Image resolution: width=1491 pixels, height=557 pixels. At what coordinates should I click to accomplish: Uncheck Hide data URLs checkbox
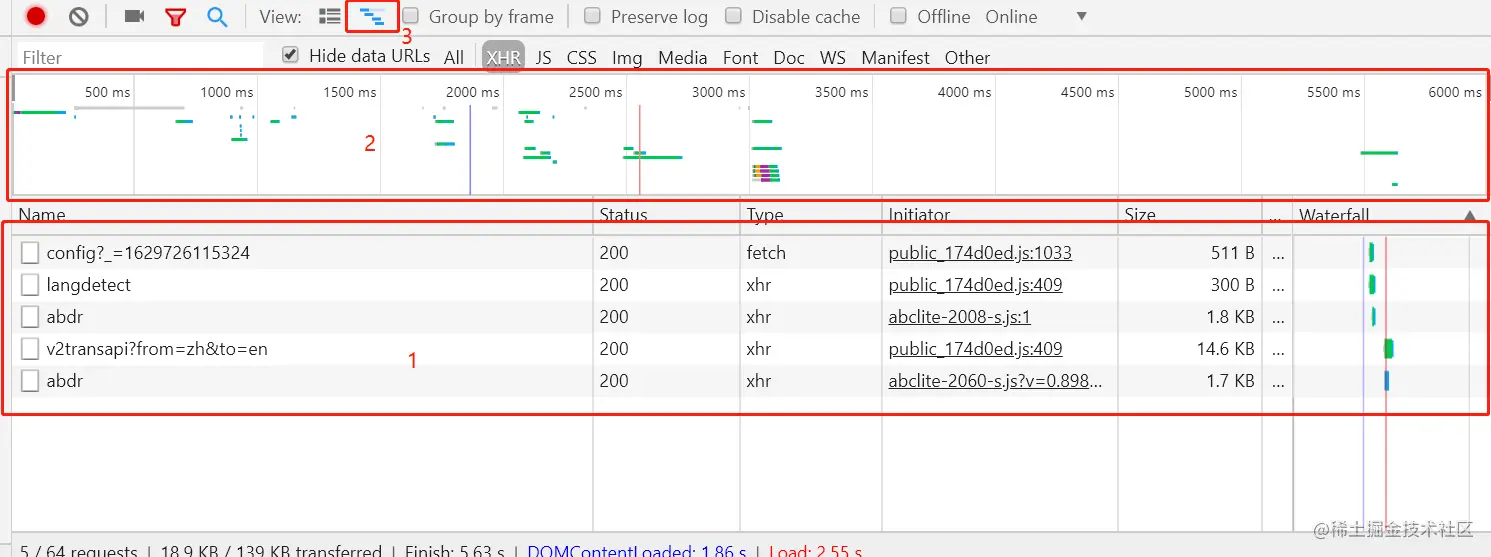pos(290,55)
